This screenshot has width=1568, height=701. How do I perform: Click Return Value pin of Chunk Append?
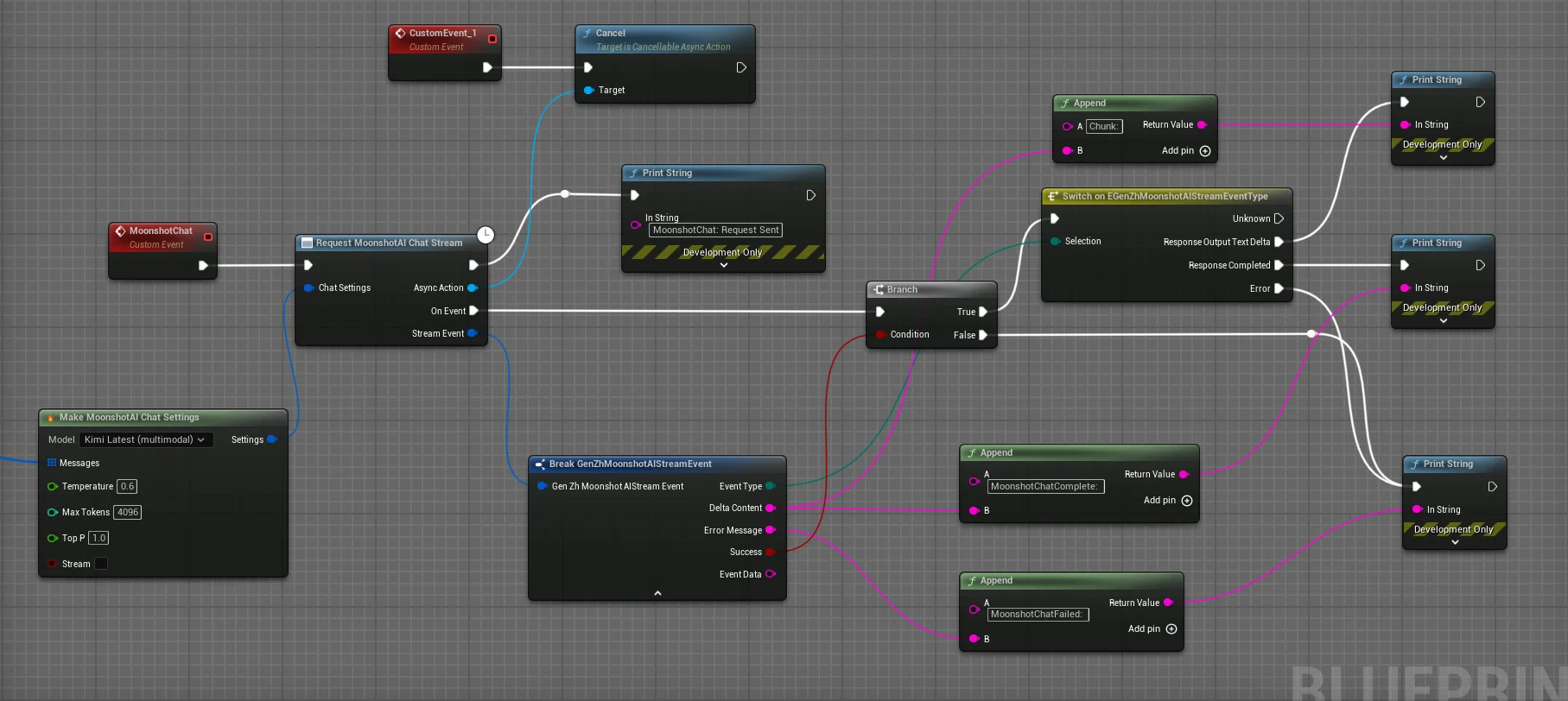[x=1202, y=124]
